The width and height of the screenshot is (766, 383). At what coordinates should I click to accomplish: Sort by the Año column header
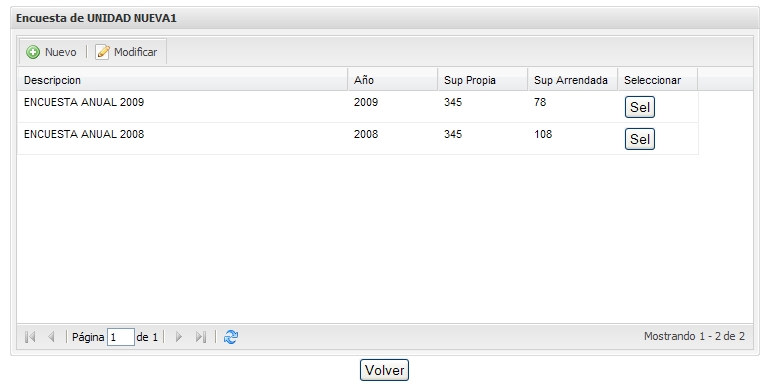click(393, 80)
